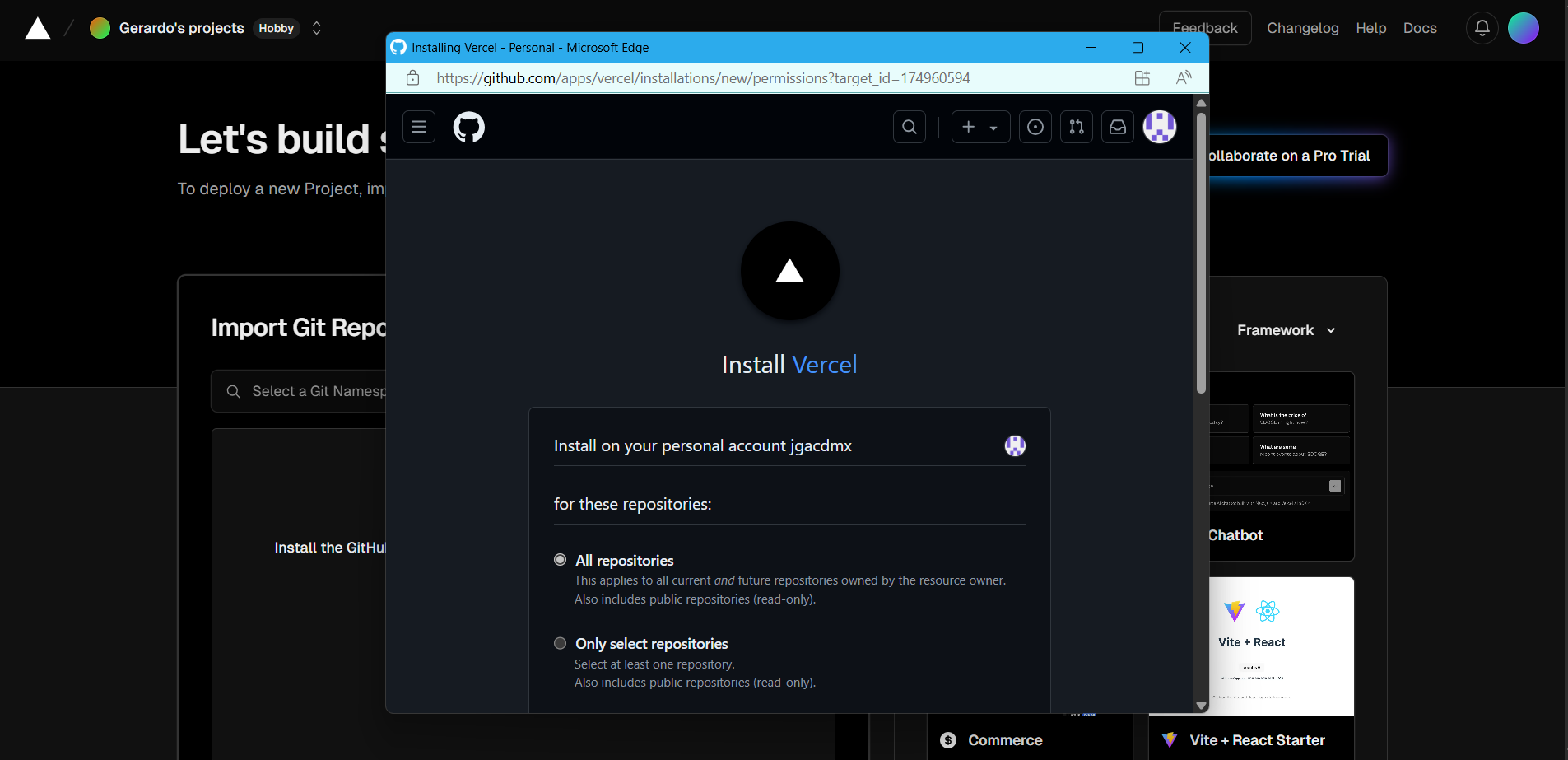The width and height of the screenshot is (1568, 760).
Task: Click the Hobby plan badge
Action: click(276, 28)
